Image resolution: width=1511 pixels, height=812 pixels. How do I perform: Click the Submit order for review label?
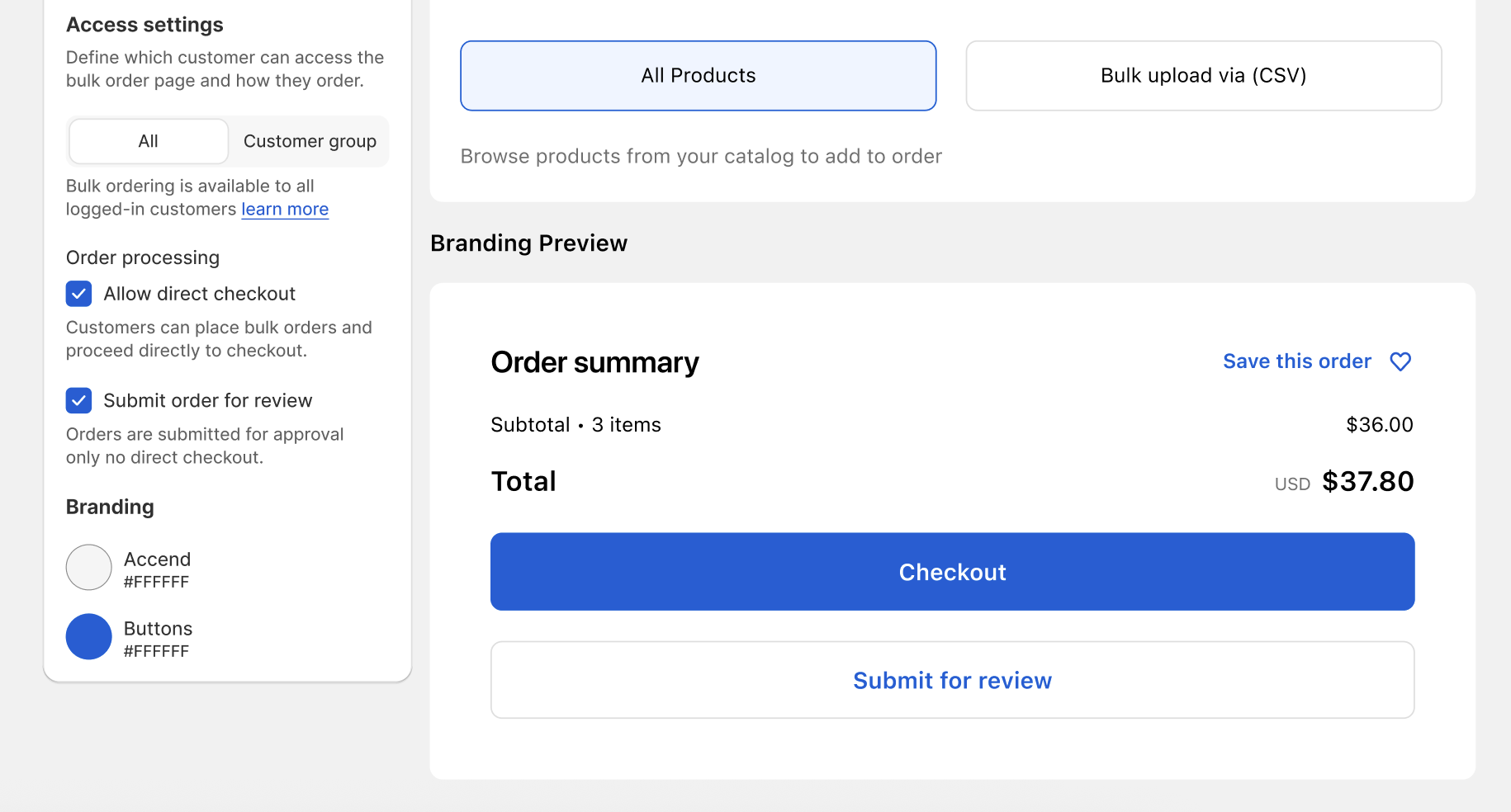207,400
